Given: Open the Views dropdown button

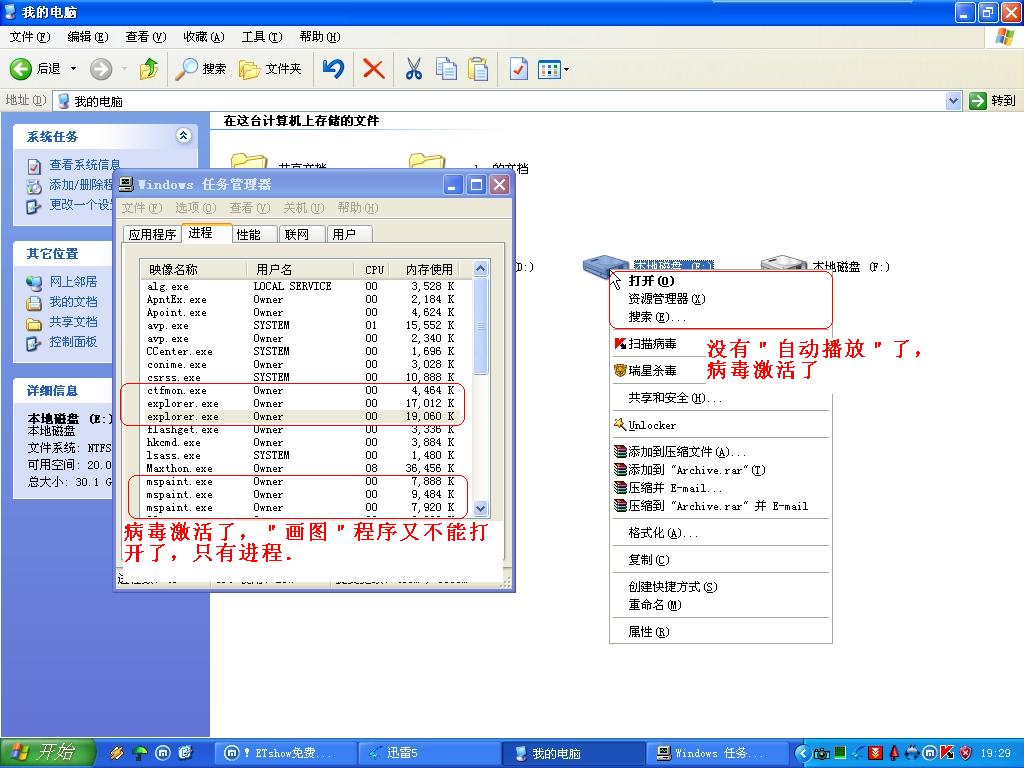Looking at the screenshot, I should [552, 69].
